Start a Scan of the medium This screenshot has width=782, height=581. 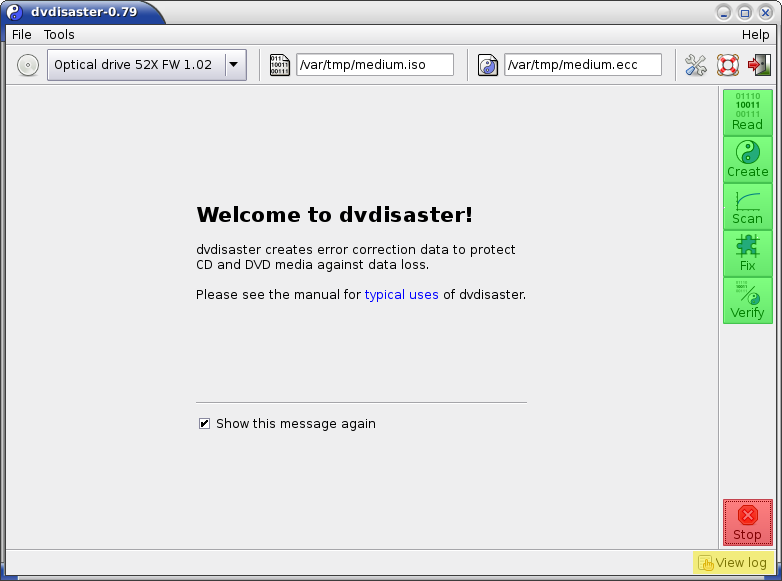pos(747,206)
